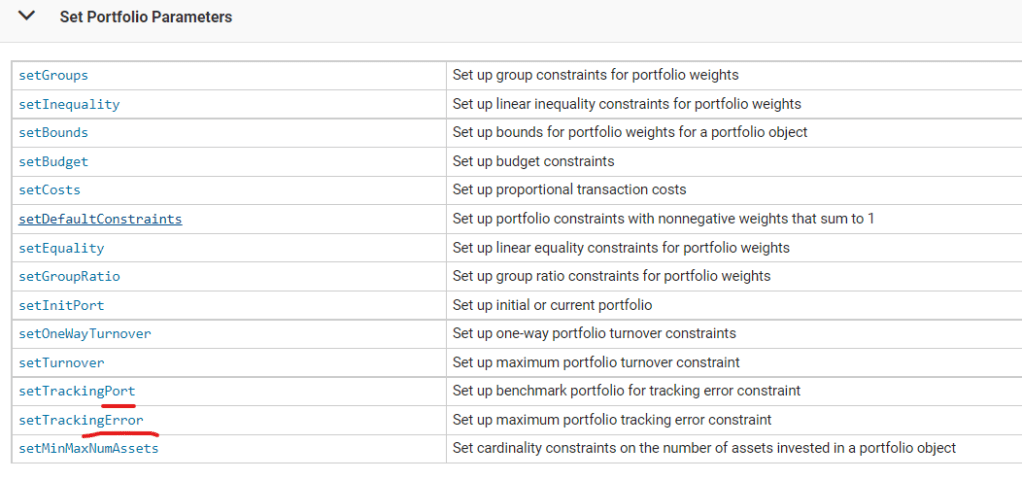Navigate to the setCosts link

(49, 190)
